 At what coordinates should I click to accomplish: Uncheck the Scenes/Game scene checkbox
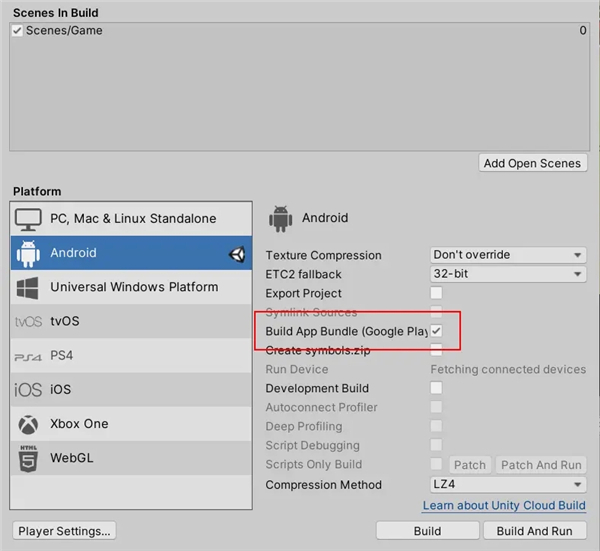17,31
